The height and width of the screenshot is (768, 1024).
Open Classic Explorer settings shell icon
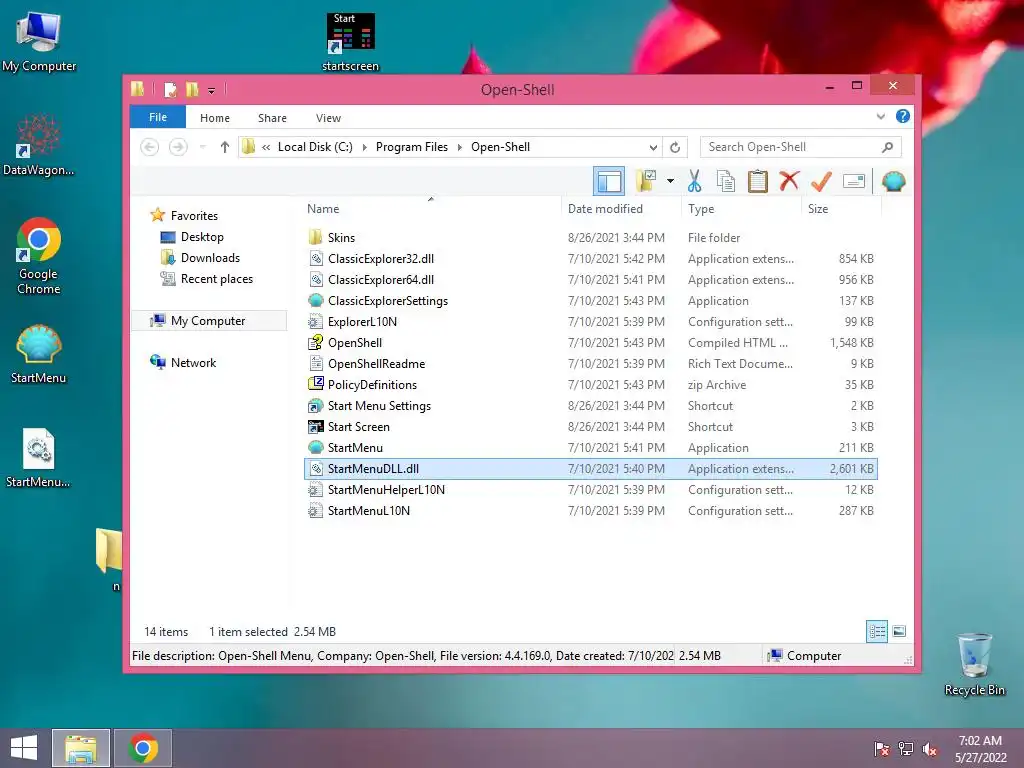pyautogui.click(x=893, y=181)
